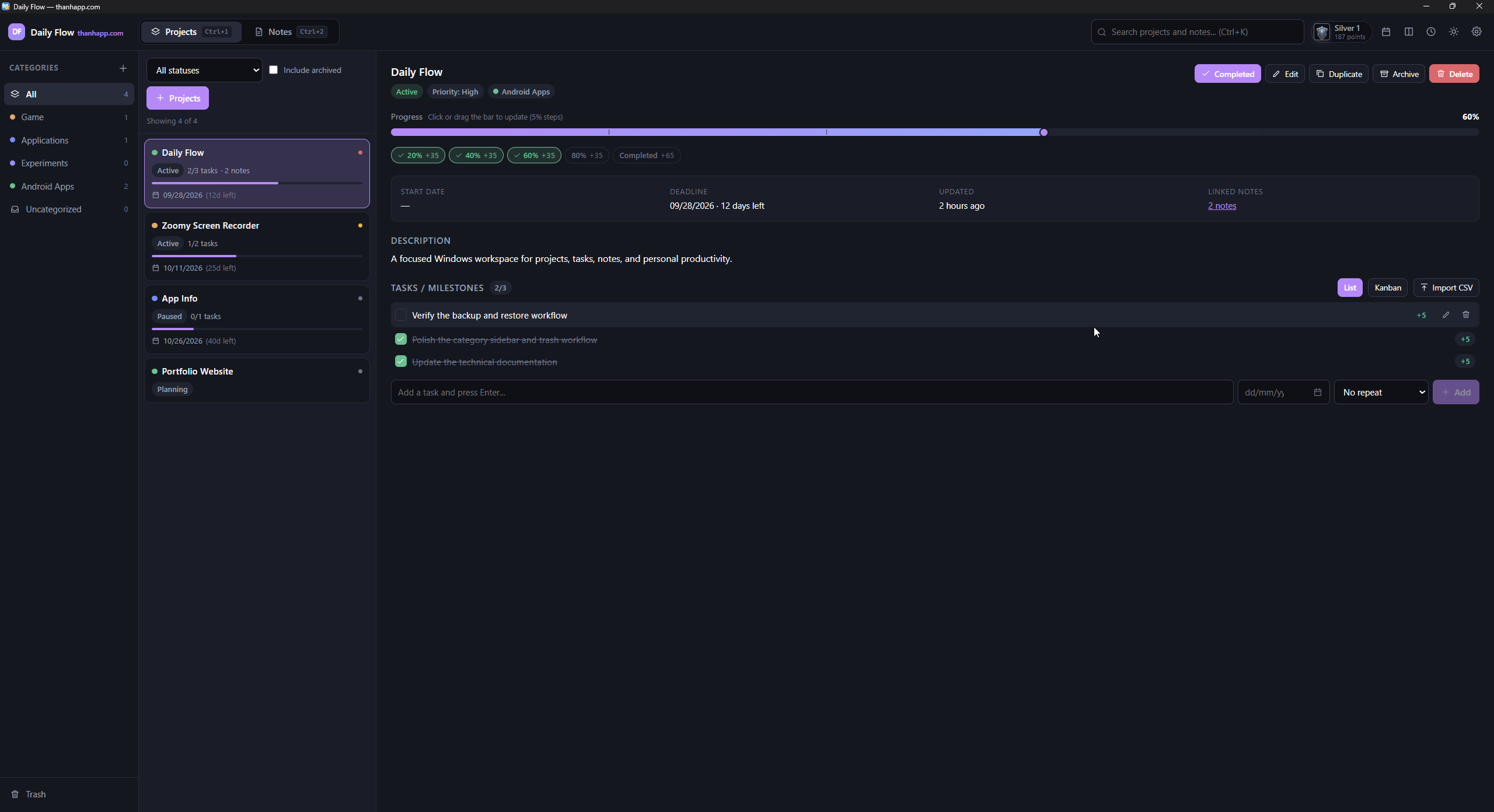Enable Include archived checkbox
This screenshot has height=812, width=1494.
(x=273, y=70)
